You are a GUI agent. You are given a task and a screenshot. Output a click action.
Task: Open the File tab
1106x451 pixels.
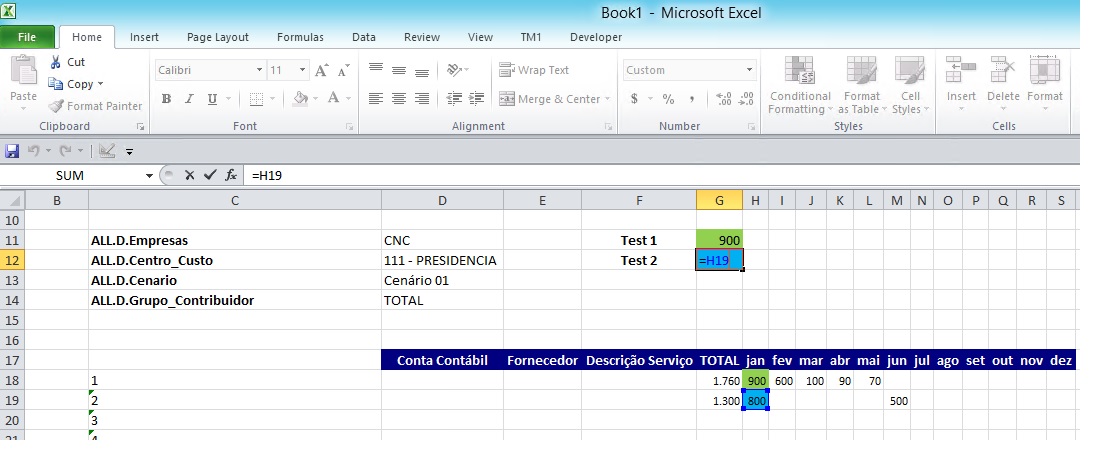27,37
